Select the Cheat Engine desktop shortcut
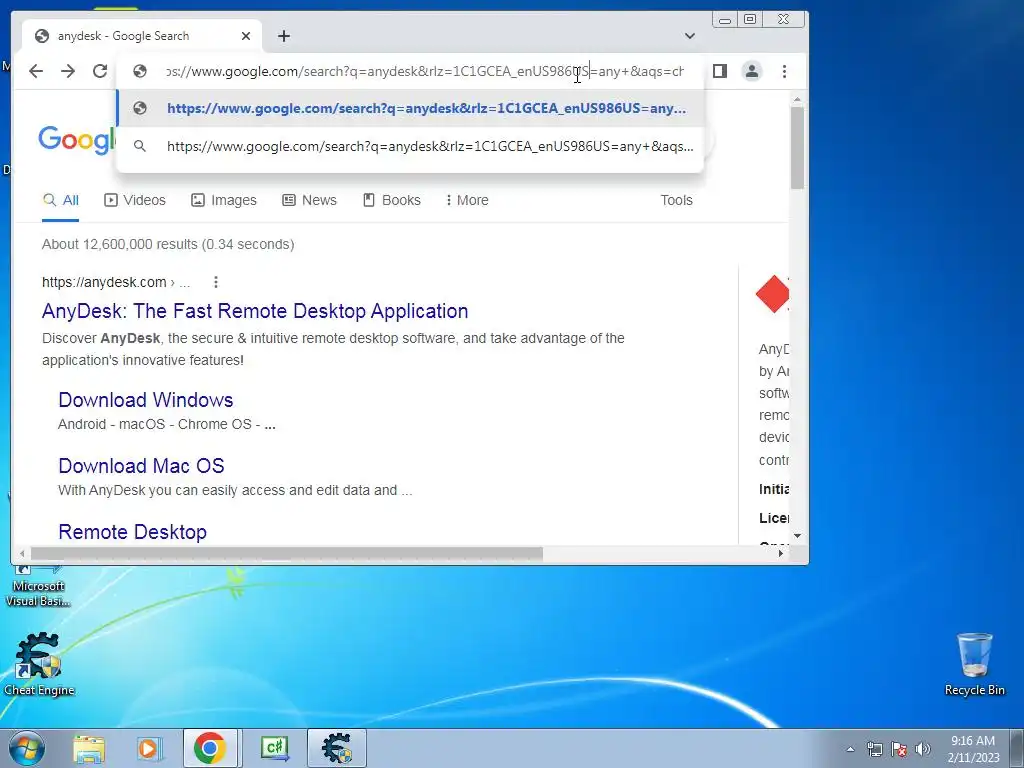The height and width of the screenshot is (768, 1024). pyautogui.click(x=39, y=664)
